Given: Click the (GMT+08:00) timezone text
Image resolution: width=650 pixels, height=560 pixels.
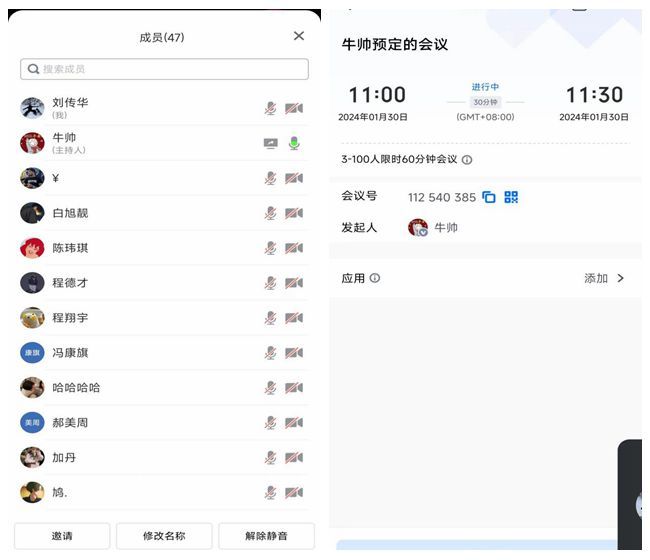Looking at the screenshot, I should coord(485,117).
